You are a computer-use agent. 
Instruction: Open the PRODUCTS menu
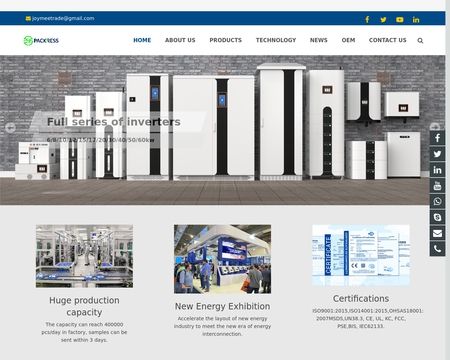pyautogui.click(x=226, y=40)
